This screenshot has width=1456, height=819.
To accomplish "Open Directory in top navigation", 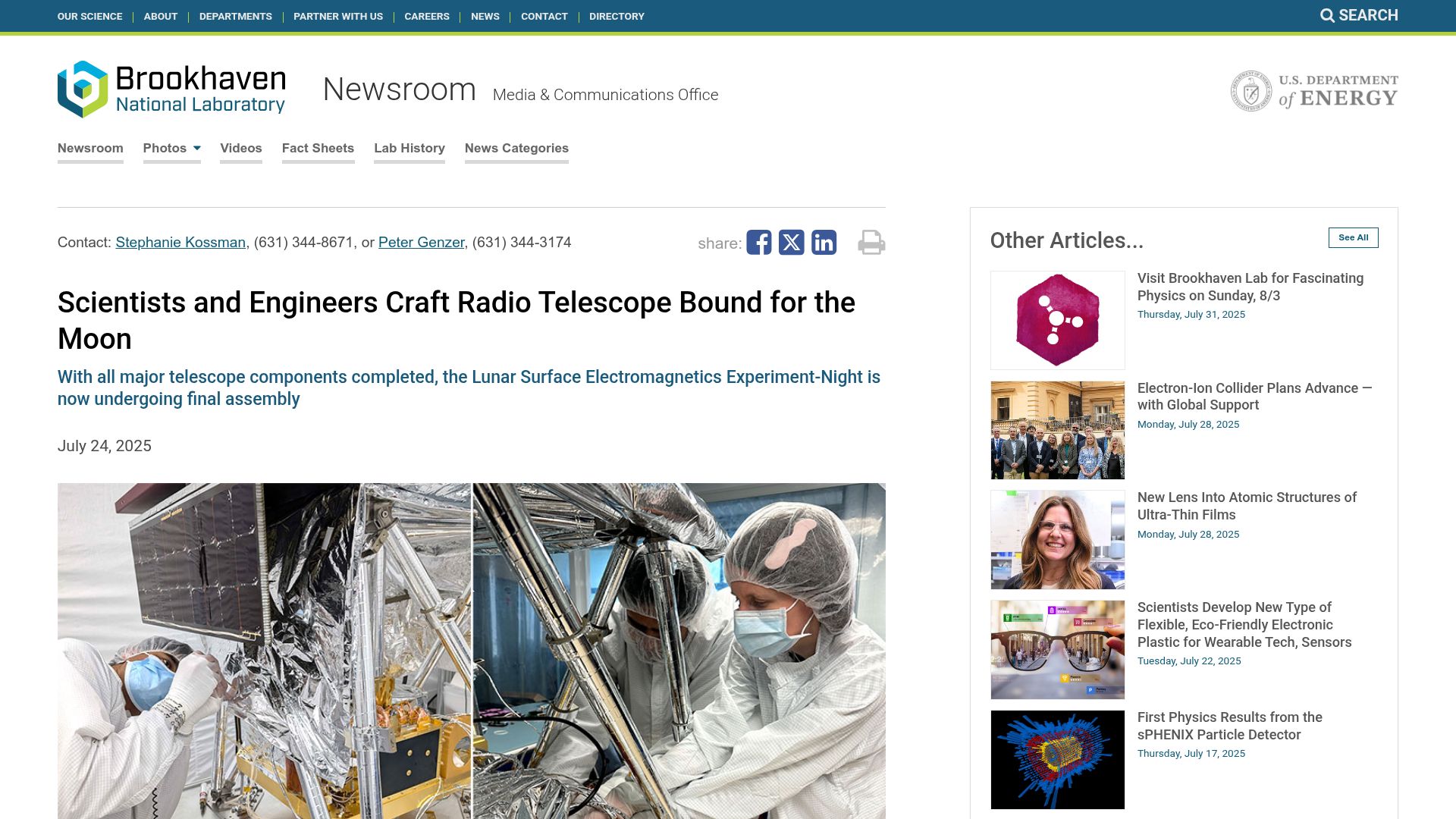I will click(617, 16).
